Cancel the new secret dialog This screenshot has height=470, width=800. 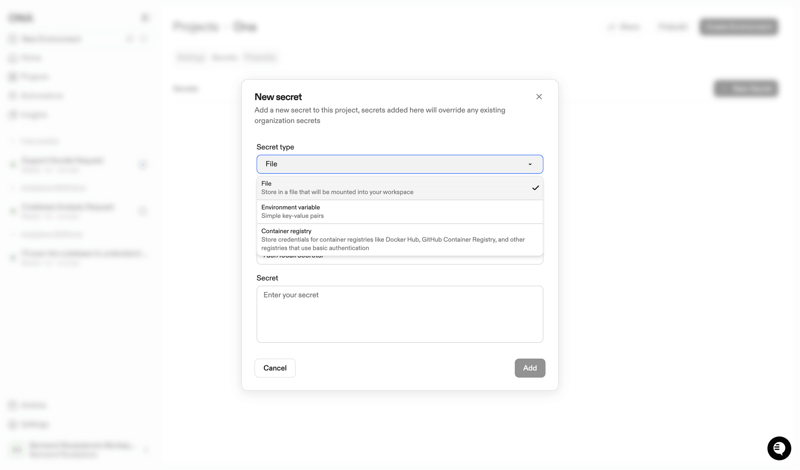(x=274, y=368)
